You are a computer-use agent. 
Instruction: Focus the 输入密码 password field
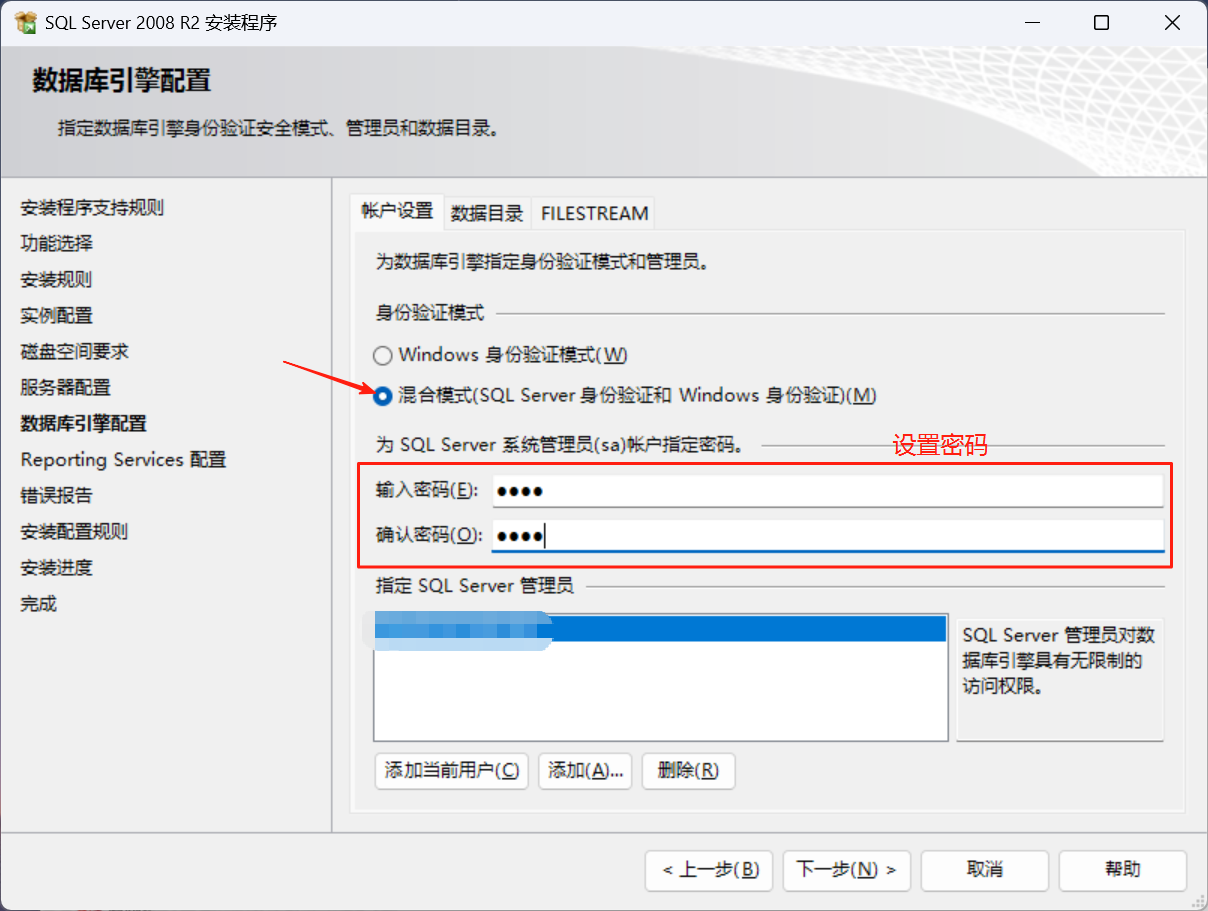[828, 490]
